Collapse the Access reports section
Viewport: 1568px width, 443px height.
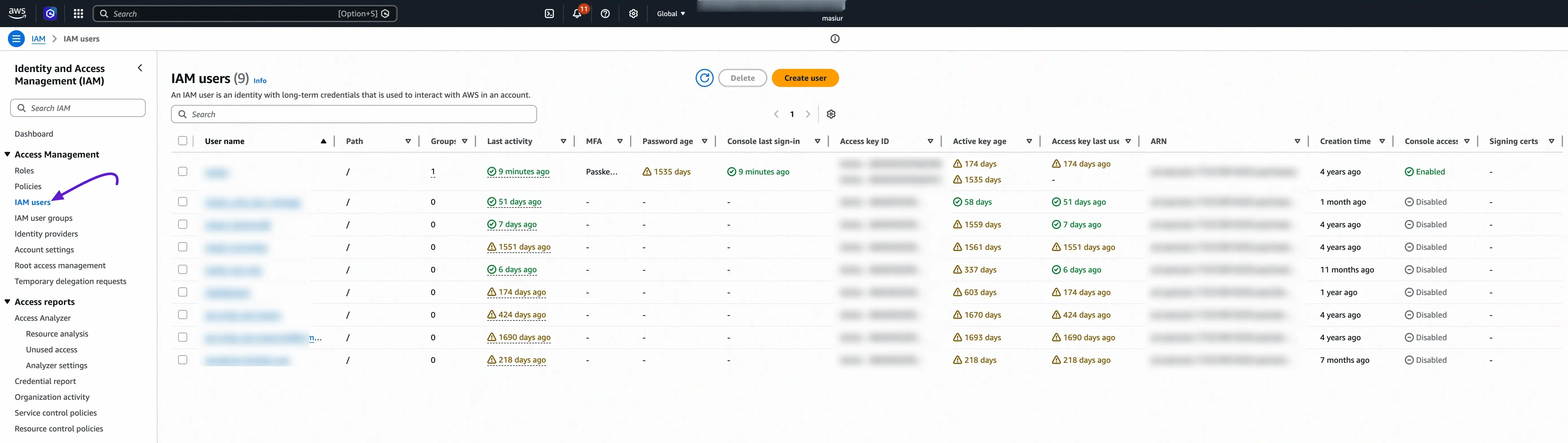[x=7, y=302]
